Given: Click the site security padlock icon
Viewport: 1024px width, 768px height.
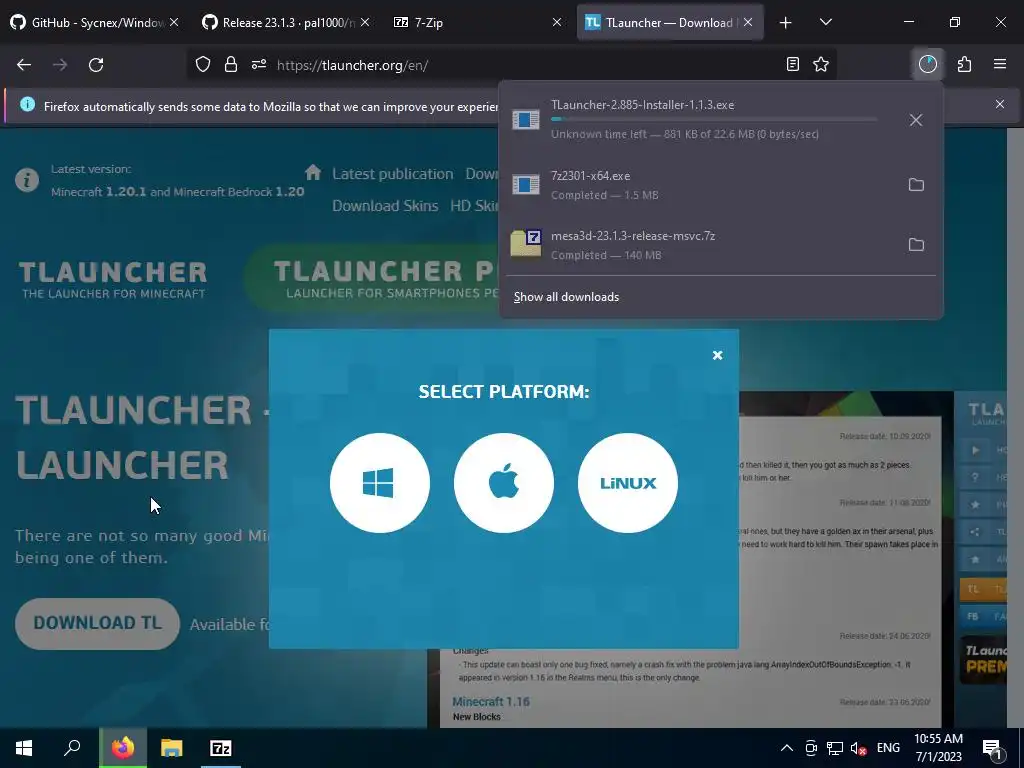Looking at the screenshot, I should tap(231, 65).
